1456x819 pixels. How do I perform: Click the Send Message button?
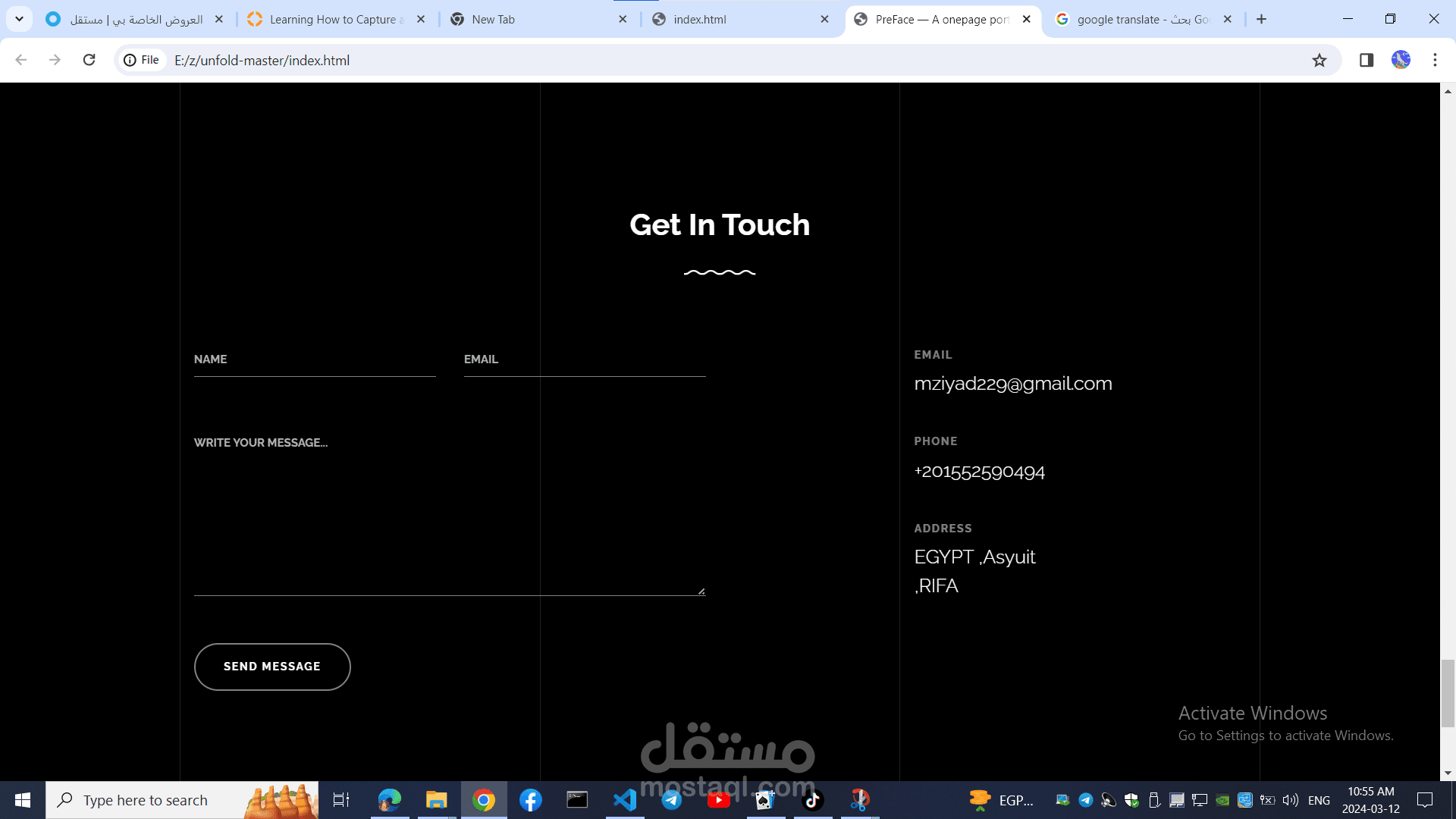click(272, 667)
